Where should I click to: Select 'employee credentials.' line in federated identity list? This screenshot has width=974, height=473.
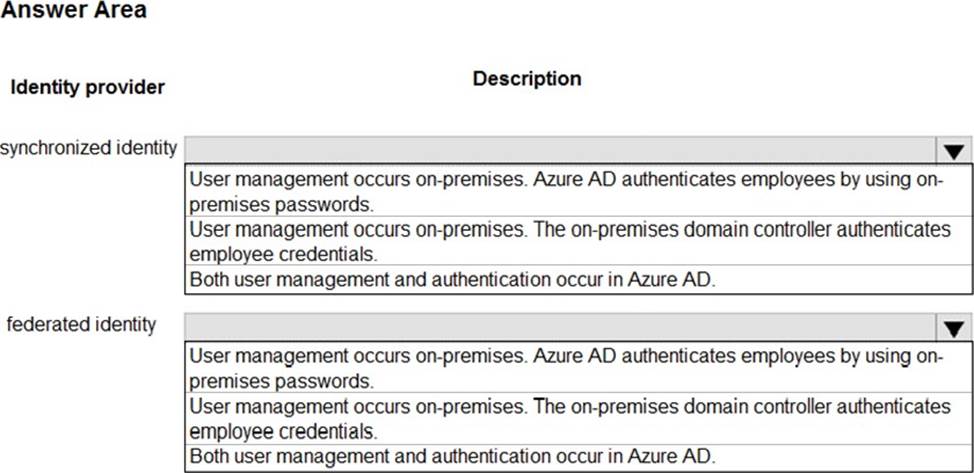(x=283, y=431)
